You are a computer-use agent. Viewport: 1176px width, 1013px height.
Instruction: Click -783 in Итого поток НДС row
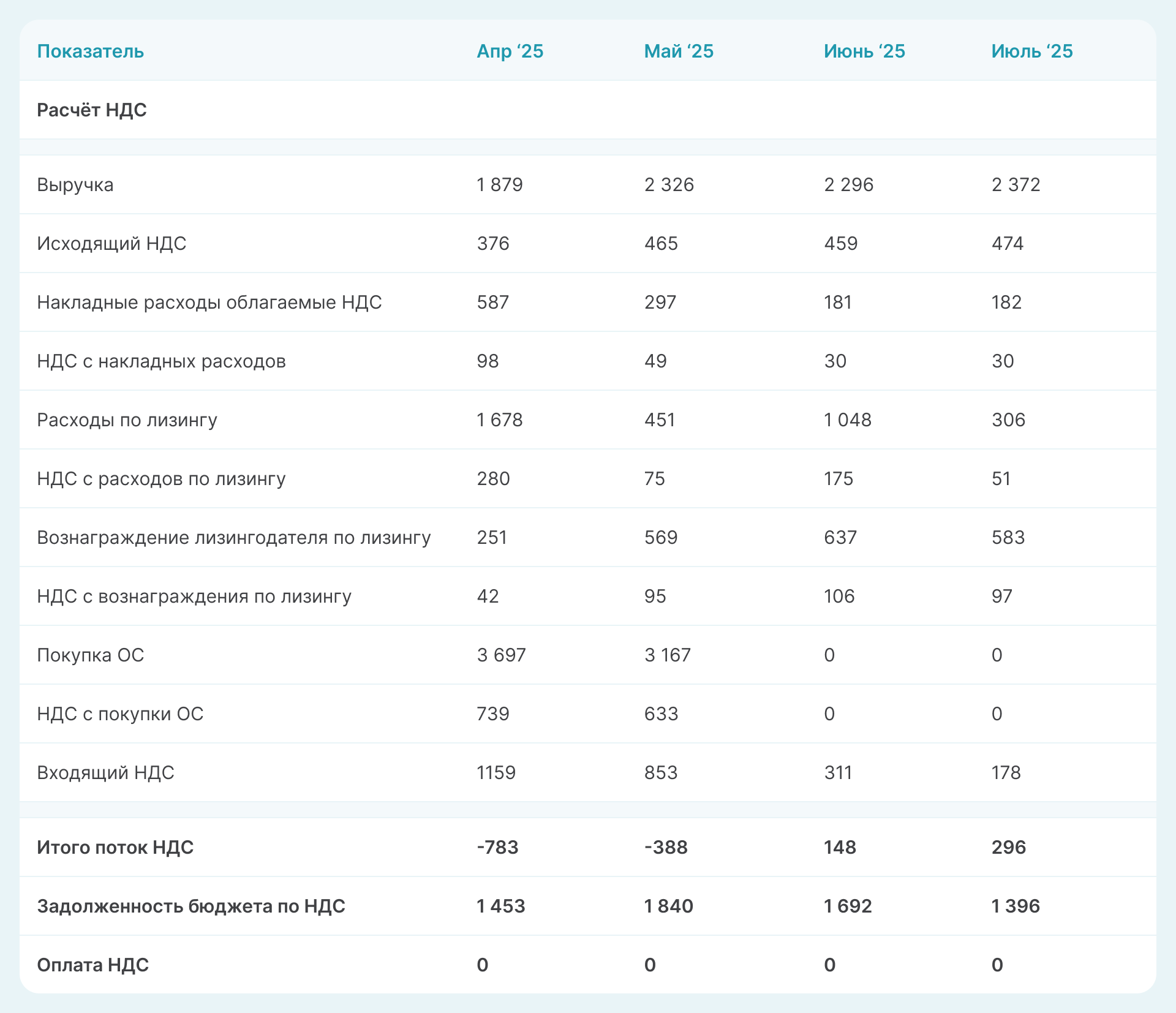(x=497, y=848)
